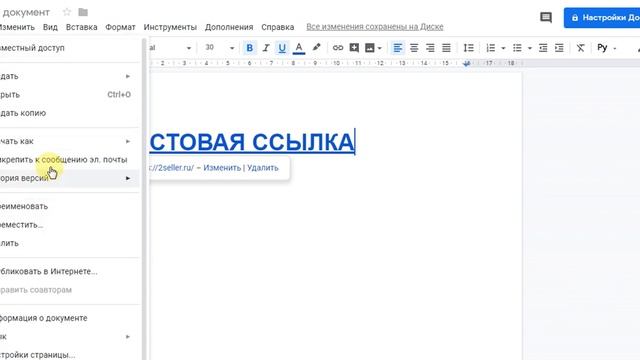Align text to the right
Screen dimensions: 640x360
coord(430,48)
